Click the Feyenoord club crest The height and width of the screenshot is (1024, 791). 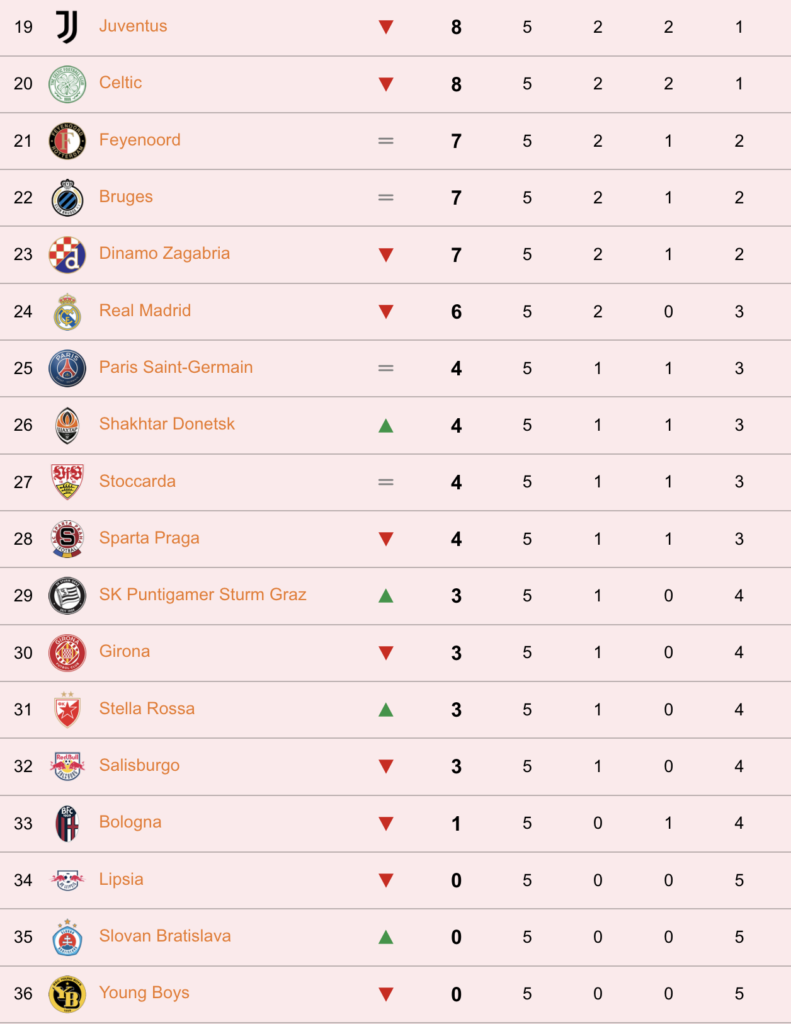click(x=67, y=140)
